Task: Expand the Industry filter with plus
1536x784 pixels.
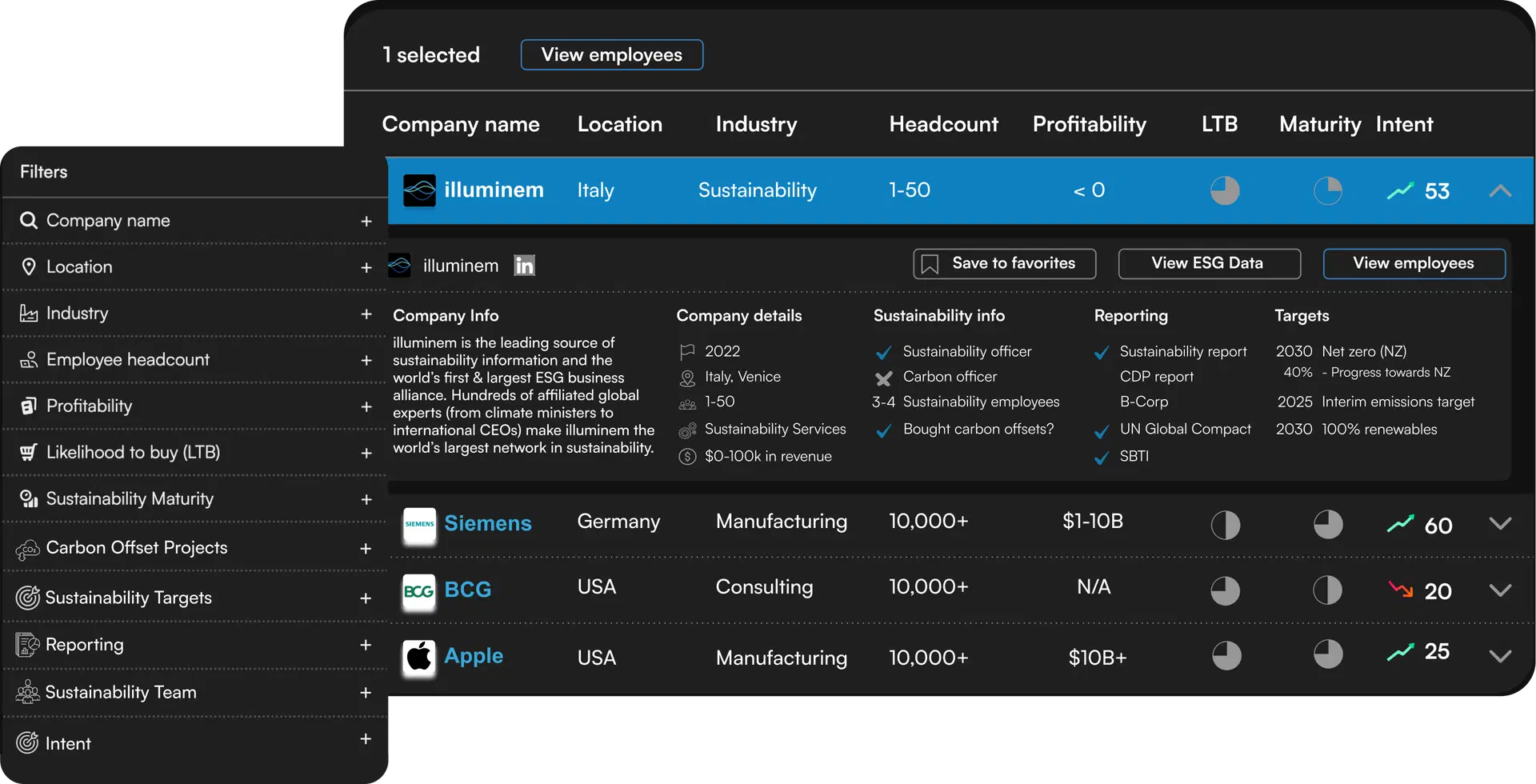Action: [366, 314]
